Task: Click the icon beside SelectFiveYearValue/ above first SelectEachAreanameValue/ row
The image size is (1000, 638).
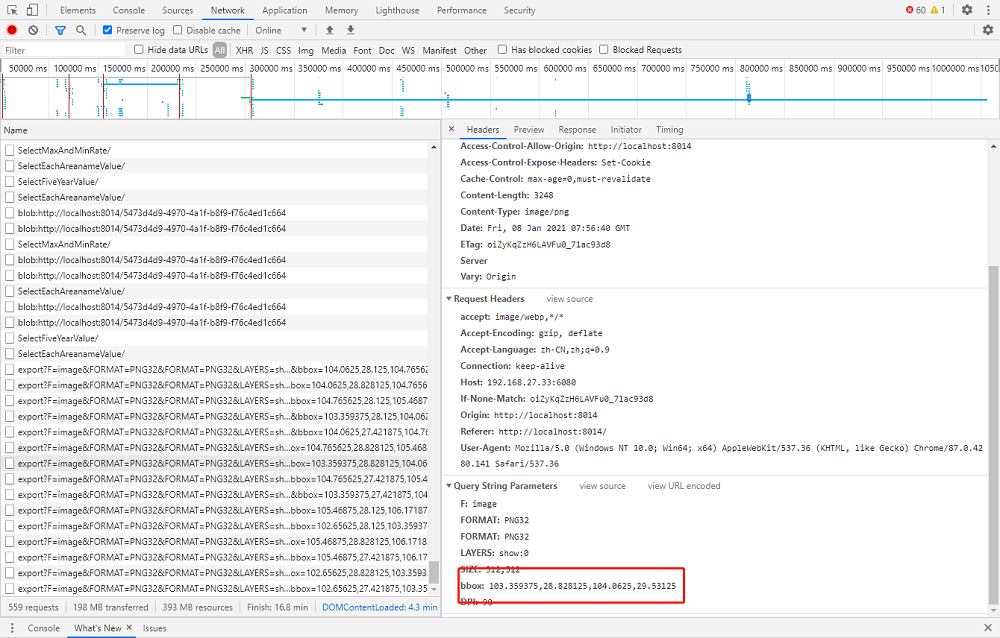Action: [10, 181]
